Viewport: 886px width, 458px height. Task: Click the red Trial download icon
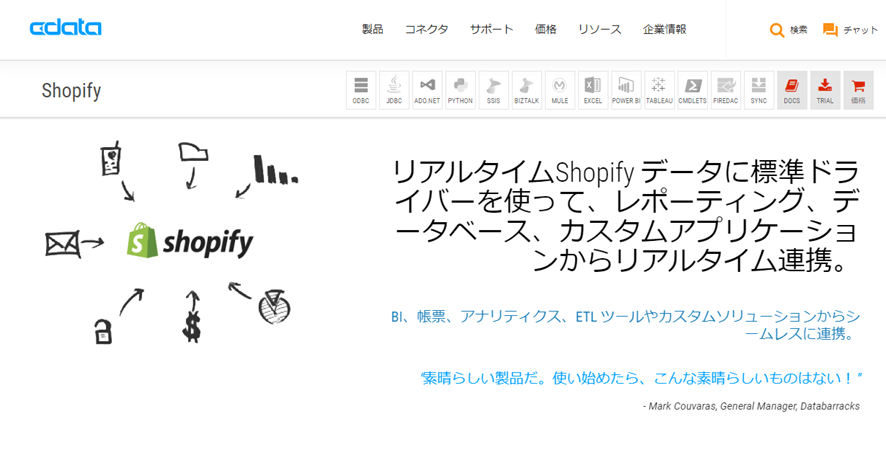tap(825, 90)
